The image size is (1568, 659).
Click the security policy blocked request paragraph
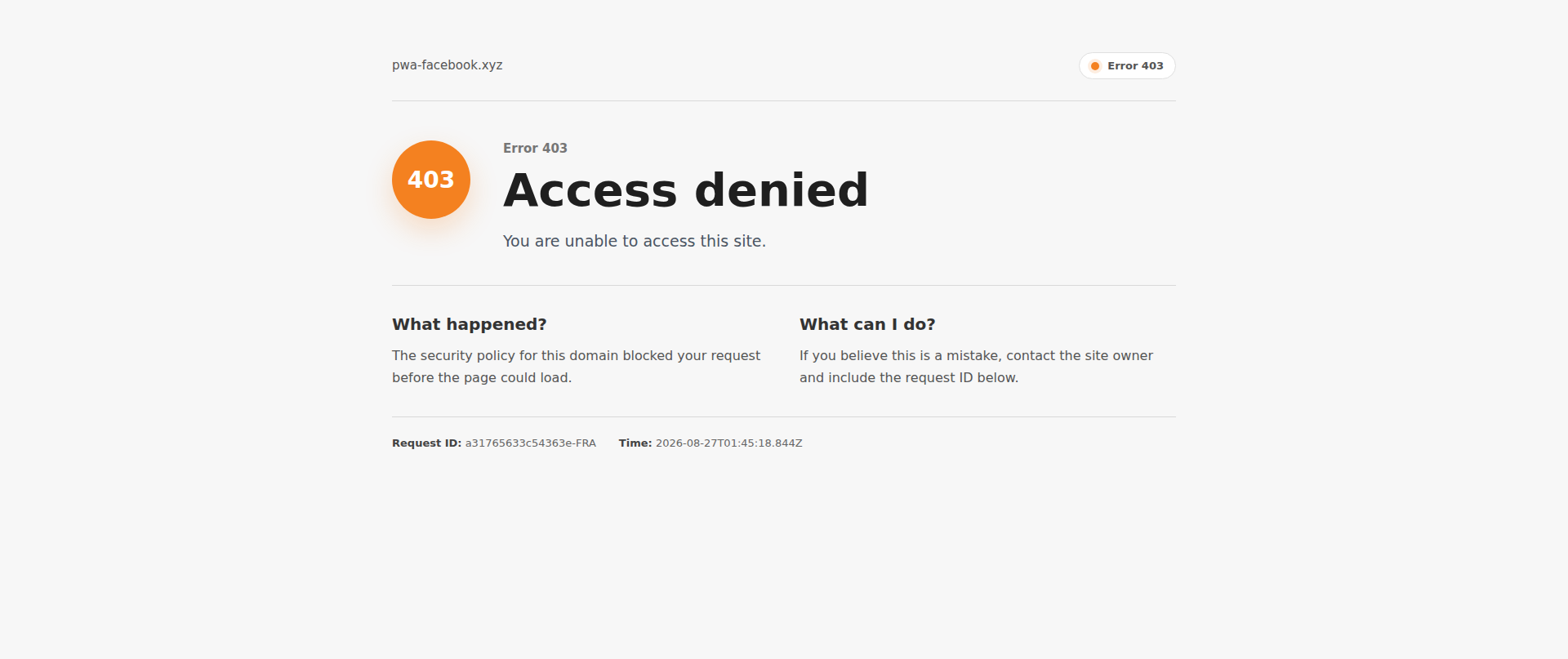coord(577,367)
